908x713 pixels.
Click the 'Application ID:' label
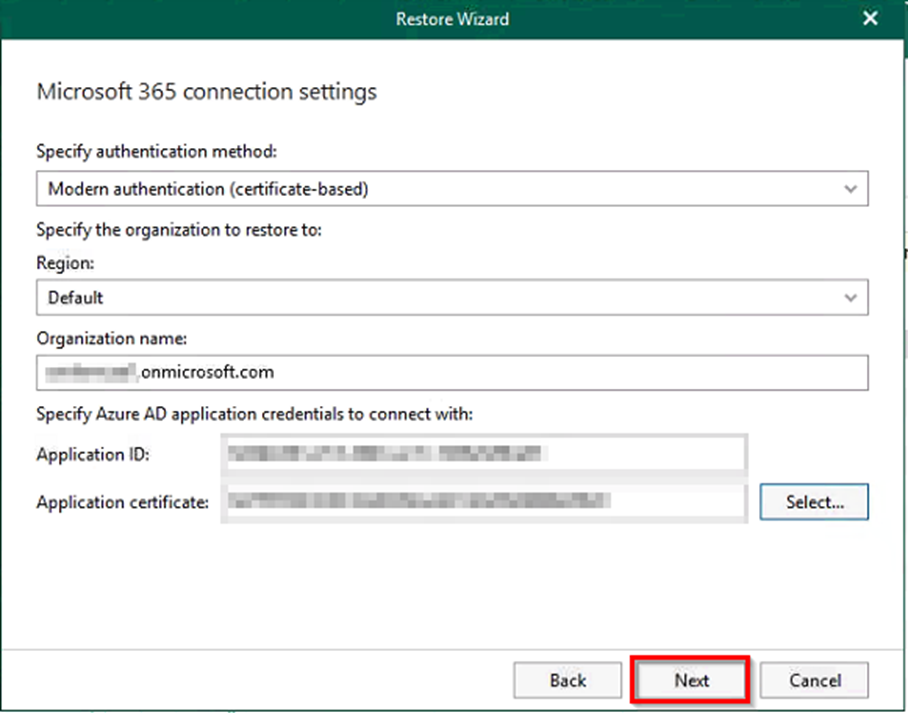pos(93,455)
